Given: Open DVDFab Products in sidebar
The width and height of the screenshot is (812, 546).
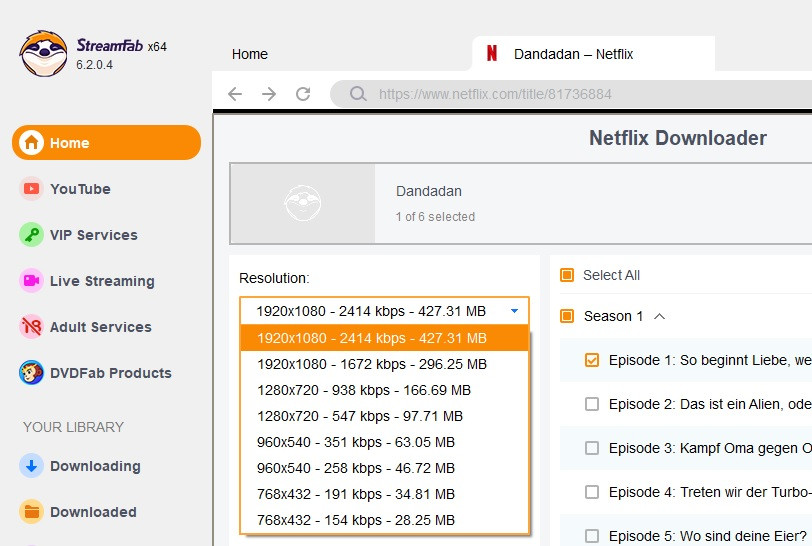Looking at the screenshot, I should [110, 373].
